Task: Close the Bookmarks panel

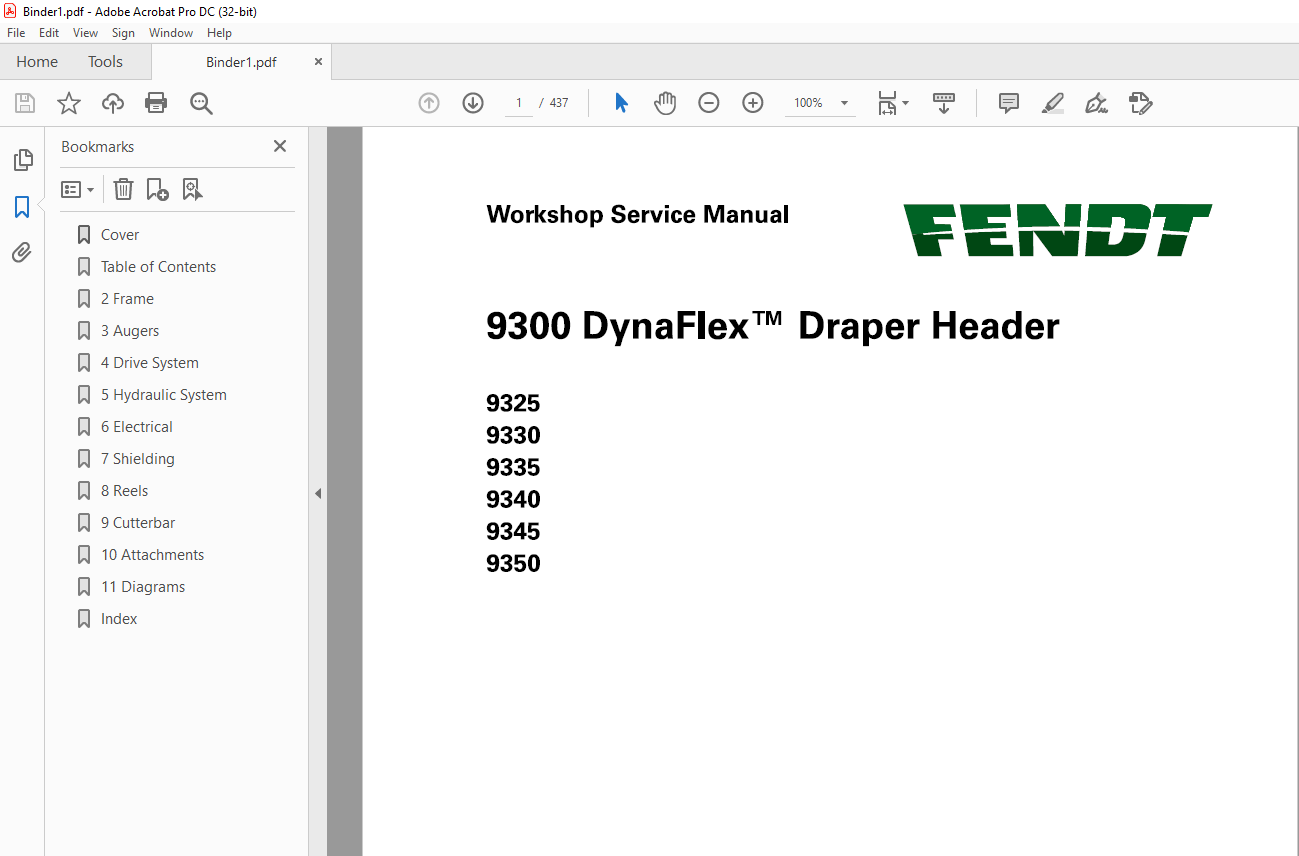Action: (280, 146)
